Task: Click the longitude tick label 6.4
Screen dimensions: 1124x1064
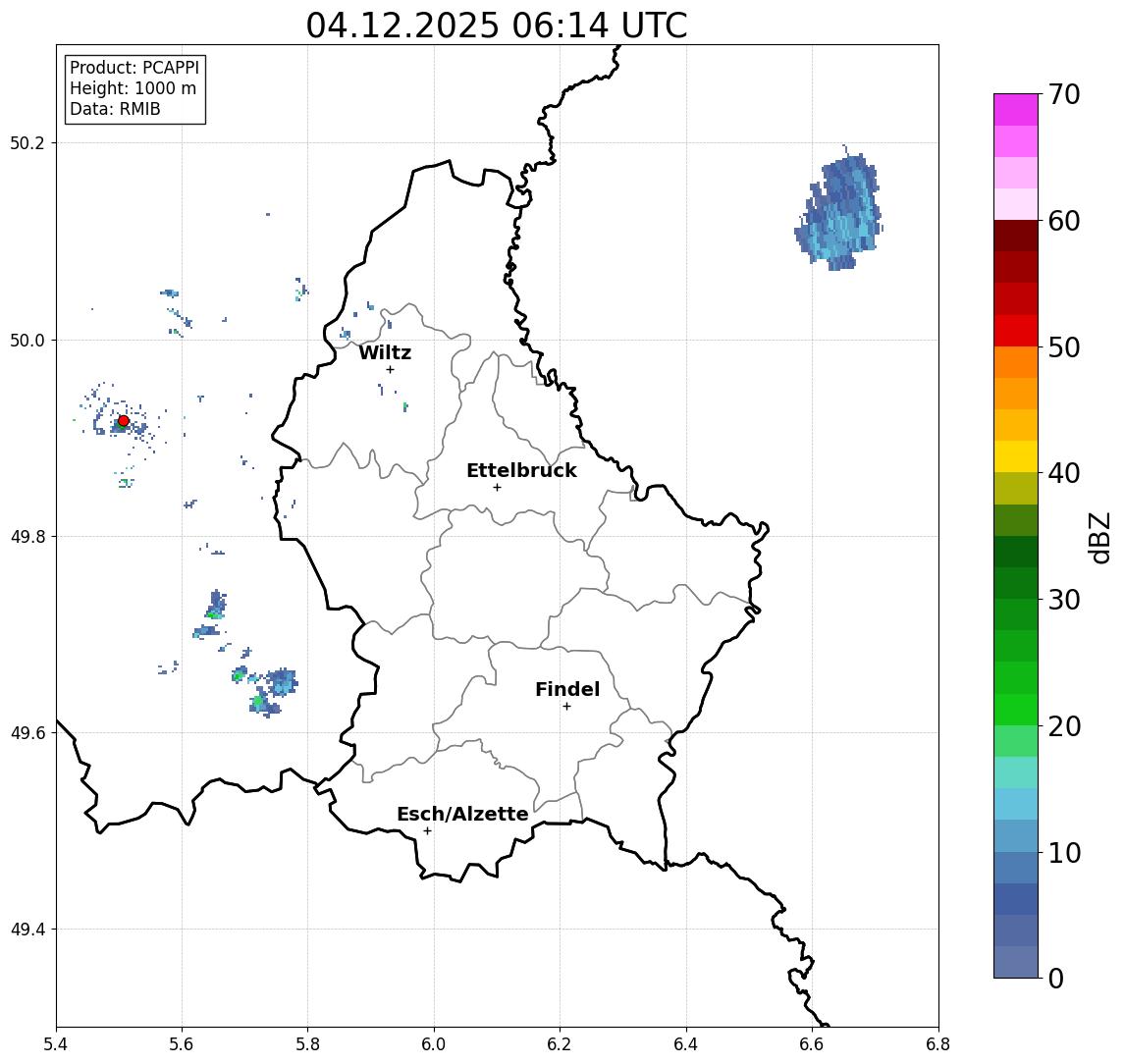Action: 686,1044
